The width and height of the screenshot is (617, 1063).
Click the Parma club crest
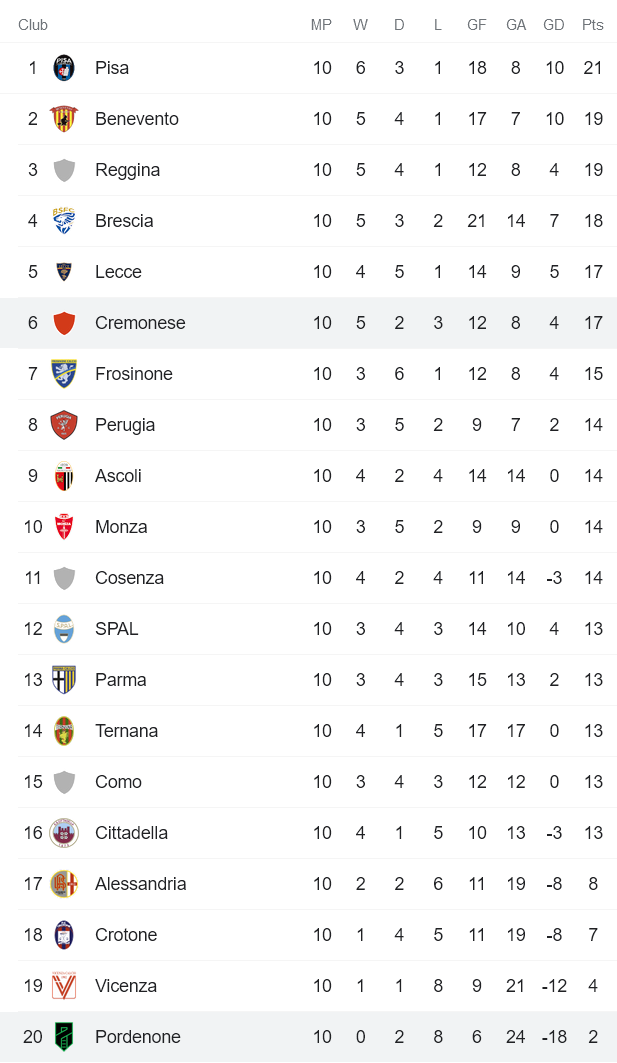pyautogui.click(x=64, y=680)
